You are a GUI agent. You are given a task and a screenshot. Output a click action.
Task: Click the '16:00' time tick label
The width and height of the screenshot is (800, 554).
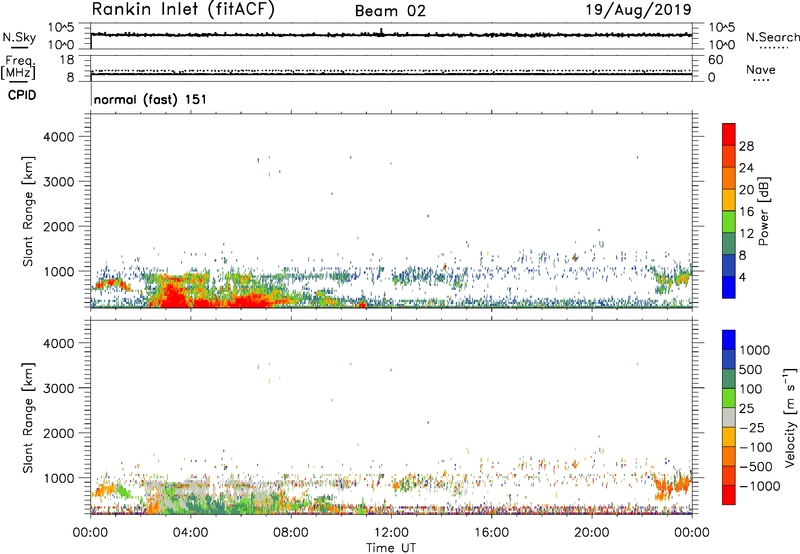tap(491, 533)
